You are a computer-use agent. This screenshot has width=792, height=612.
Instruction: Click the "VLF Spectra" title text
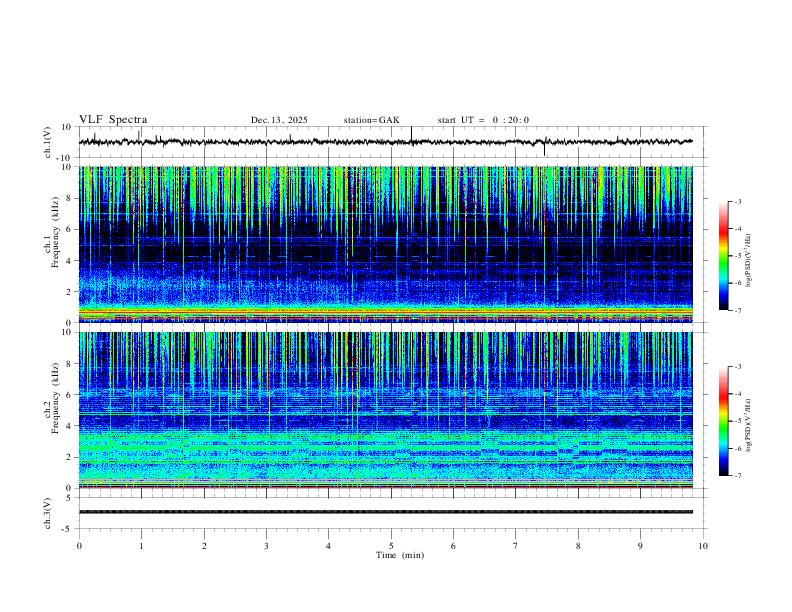[113, 120]
